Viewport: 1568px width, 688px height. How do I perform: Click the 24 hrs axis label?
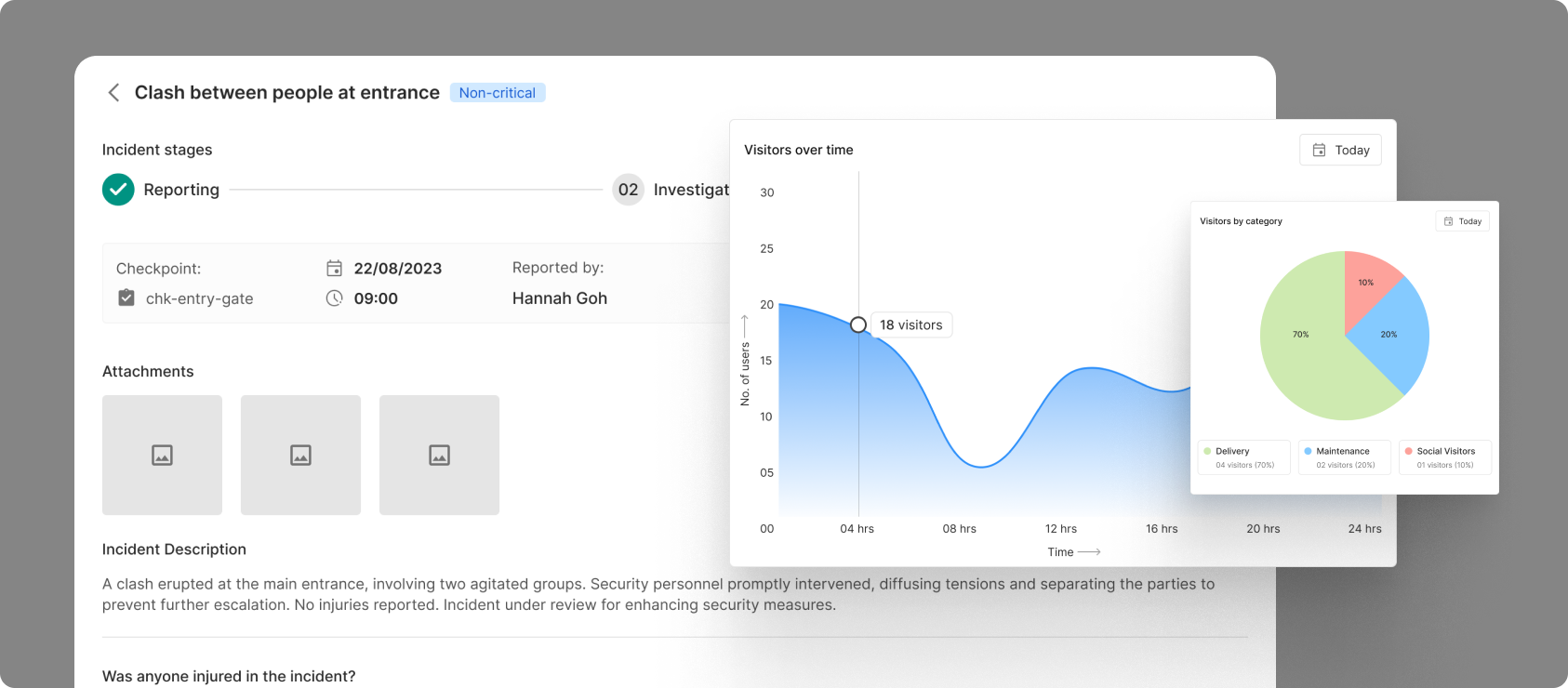[x=1365, y=529]
